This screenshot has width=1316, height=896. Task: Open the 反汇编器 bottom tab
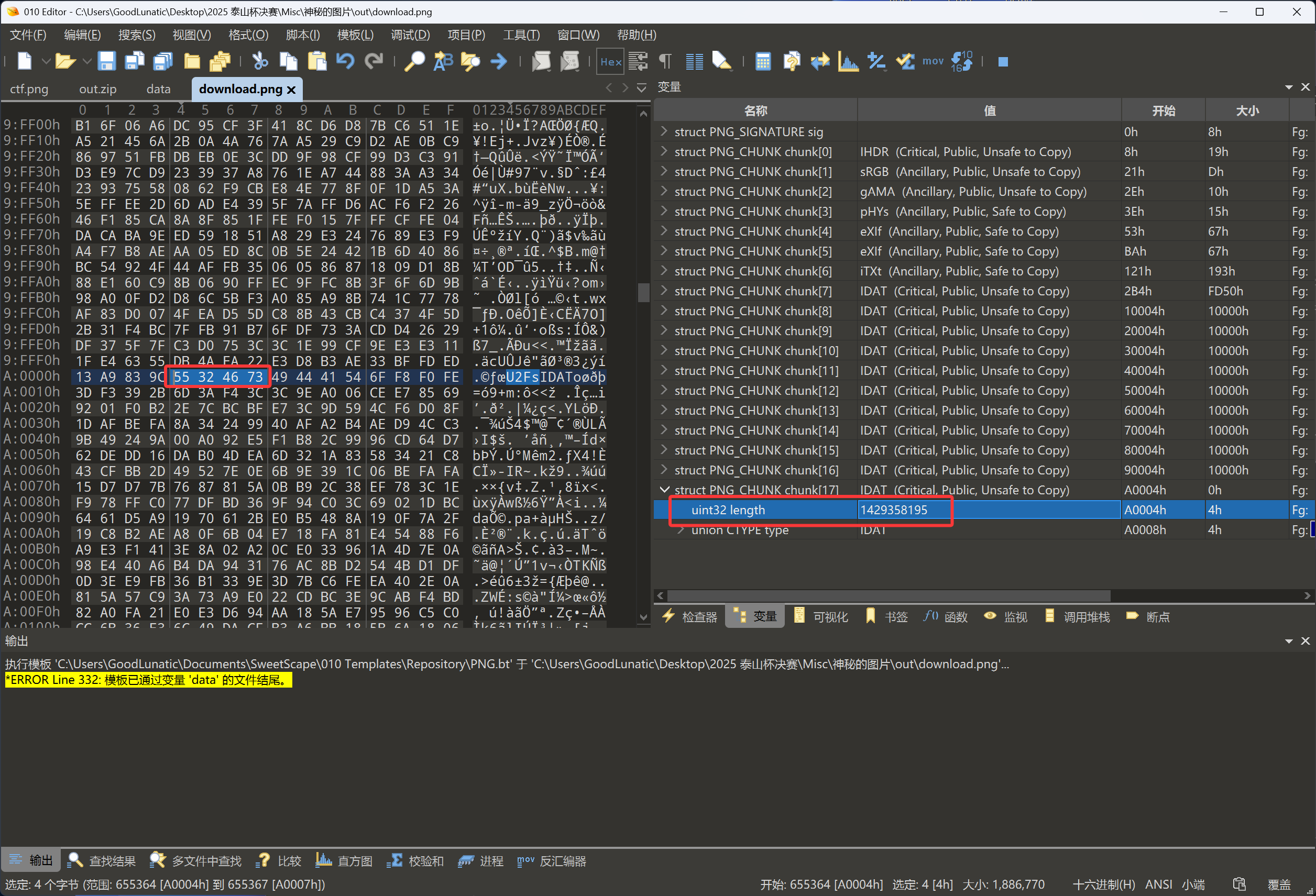(x=552, y=861)
